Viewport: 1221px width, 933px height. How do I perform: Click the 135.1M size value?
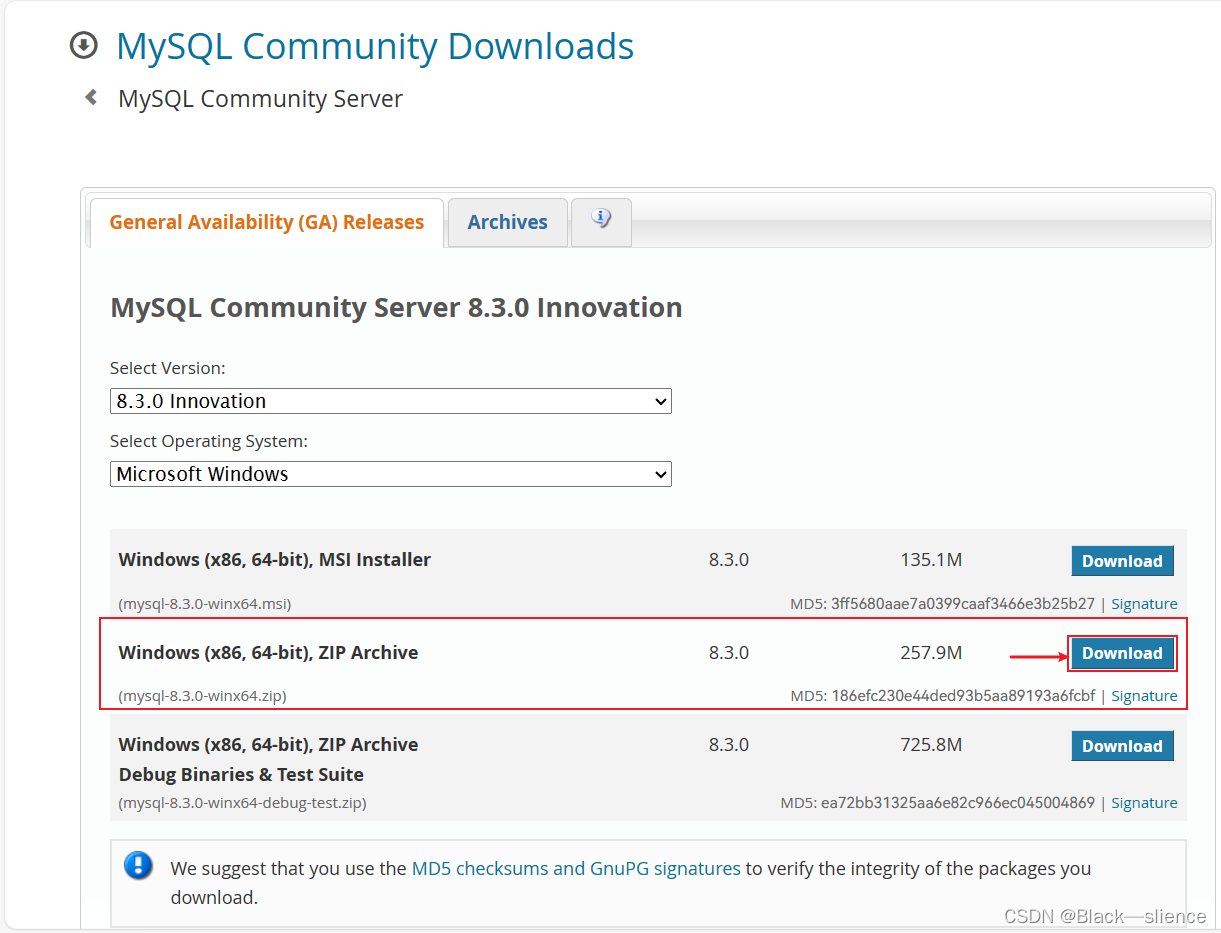pyautogui.click(x=931, y=560)
